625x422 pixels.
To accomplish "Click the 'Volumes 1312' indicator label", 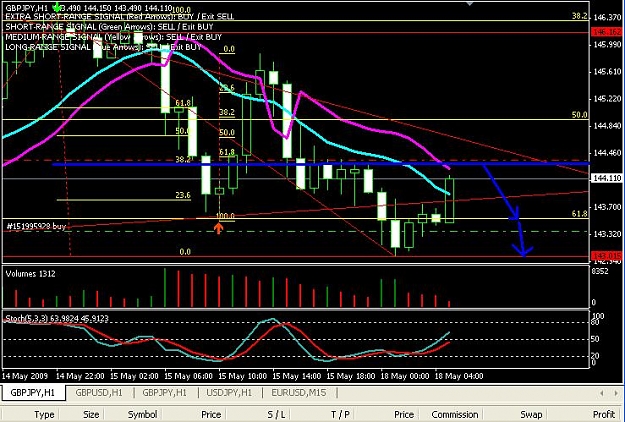I will click(x=30, y=274).
